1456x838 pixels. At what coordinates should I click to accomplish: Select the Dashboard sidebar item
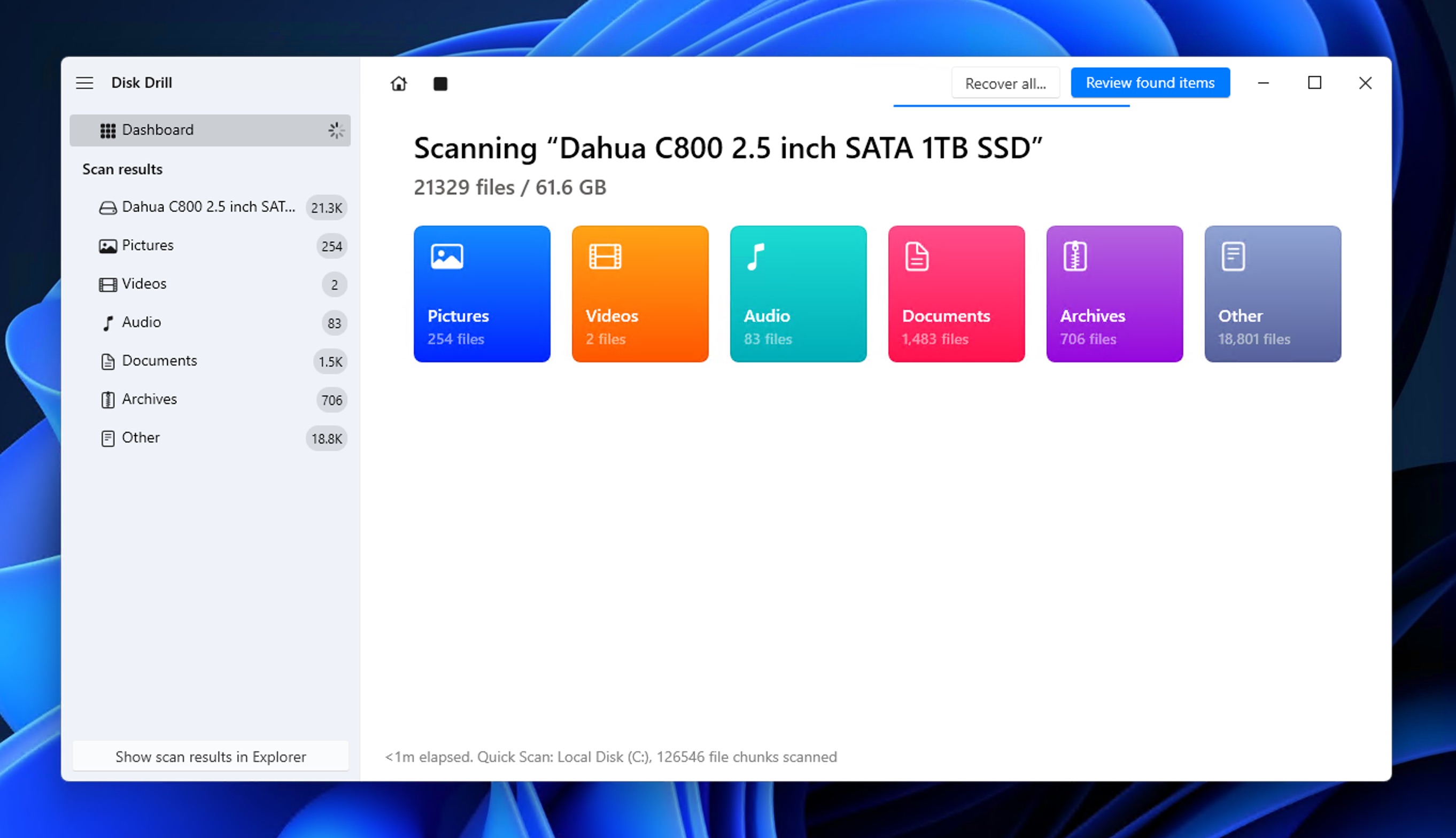(x=210, y=130)
